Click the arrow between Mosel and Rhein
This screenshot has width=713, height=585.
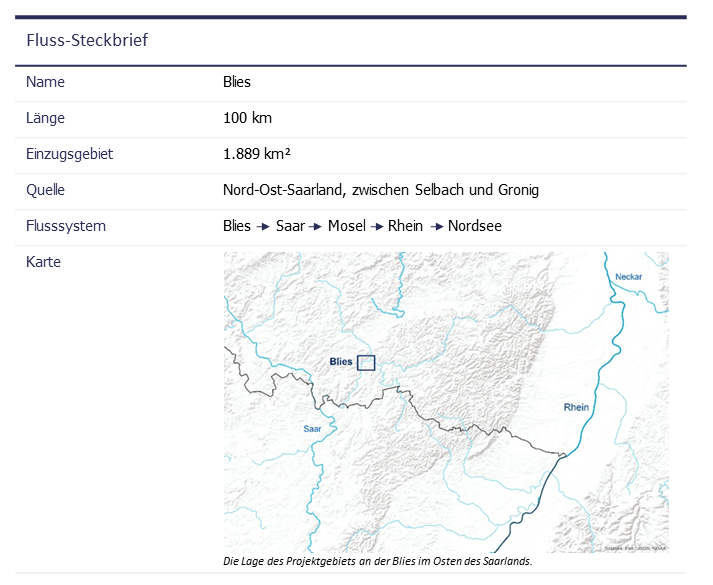377,226
